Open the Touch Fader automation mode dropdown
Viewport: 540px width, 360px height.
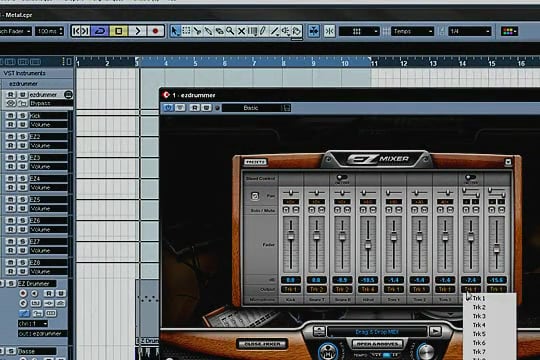coord(15,31)
